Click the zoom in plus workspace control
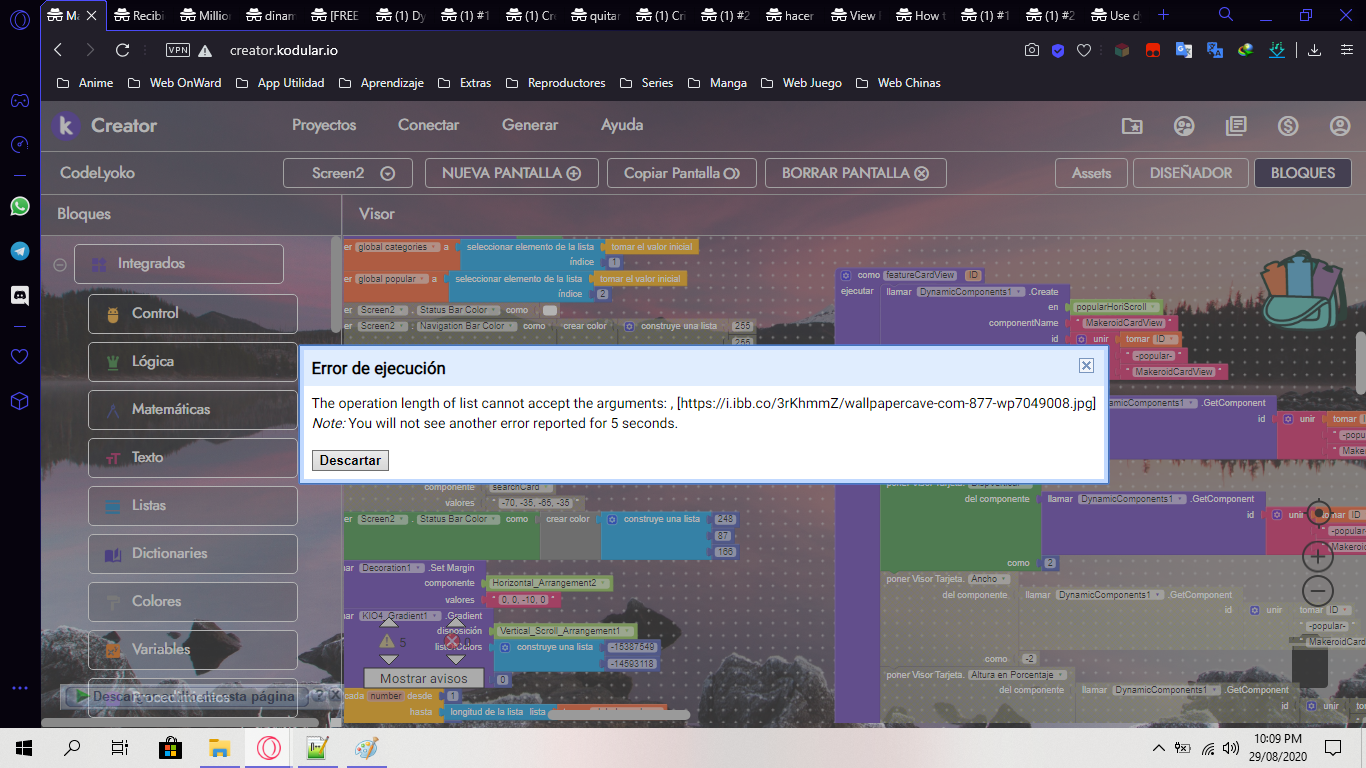Viewport: 1366px width, 768px height. point(1317,555)
